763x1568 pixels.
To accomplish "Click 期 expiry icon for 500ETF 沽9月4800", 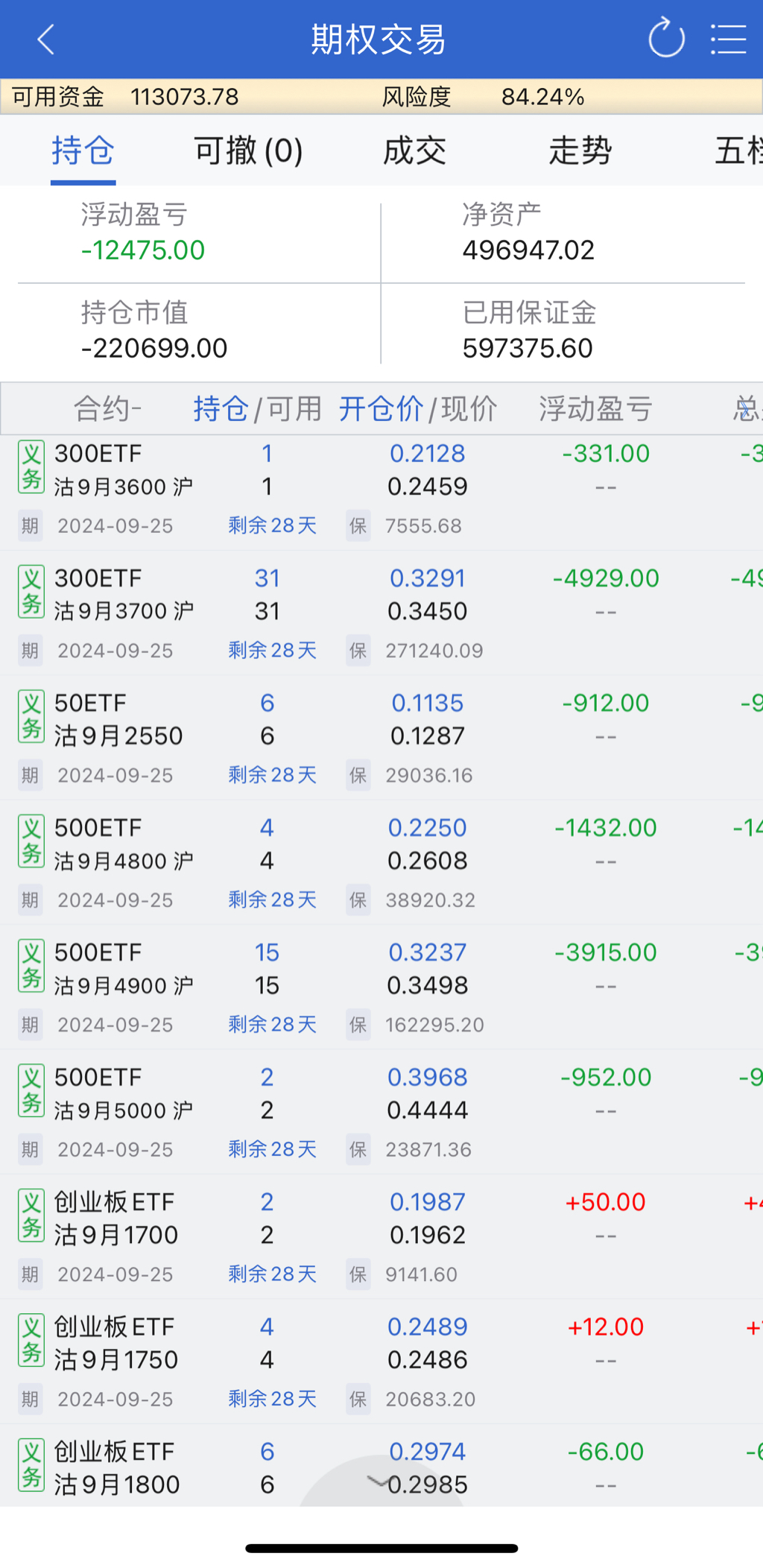I will click(30, 900).
